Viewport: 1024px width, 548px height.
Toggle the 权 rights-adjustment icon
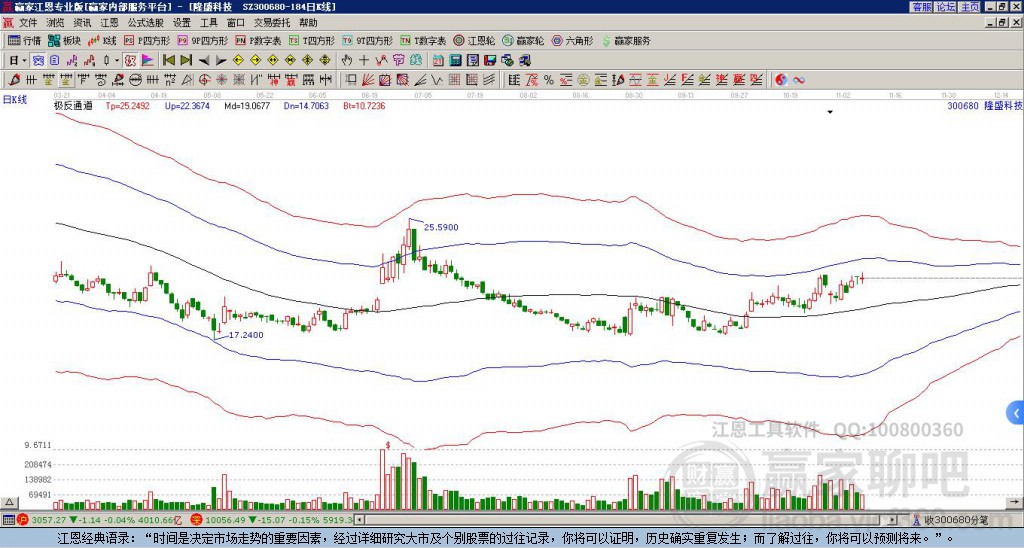(x=130, y=60)
